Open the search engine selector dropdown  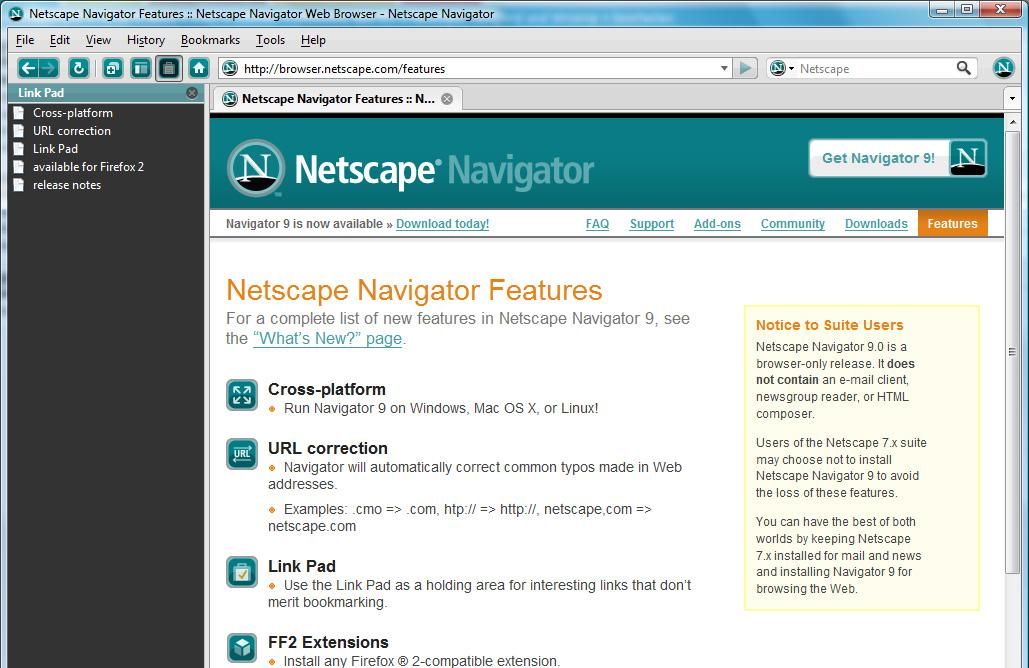click(x=782, y=68)
